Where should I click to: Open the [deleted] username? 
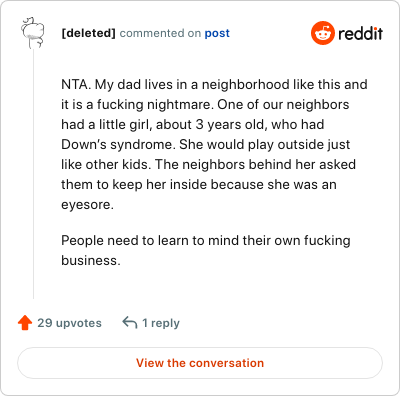(88, 33)
